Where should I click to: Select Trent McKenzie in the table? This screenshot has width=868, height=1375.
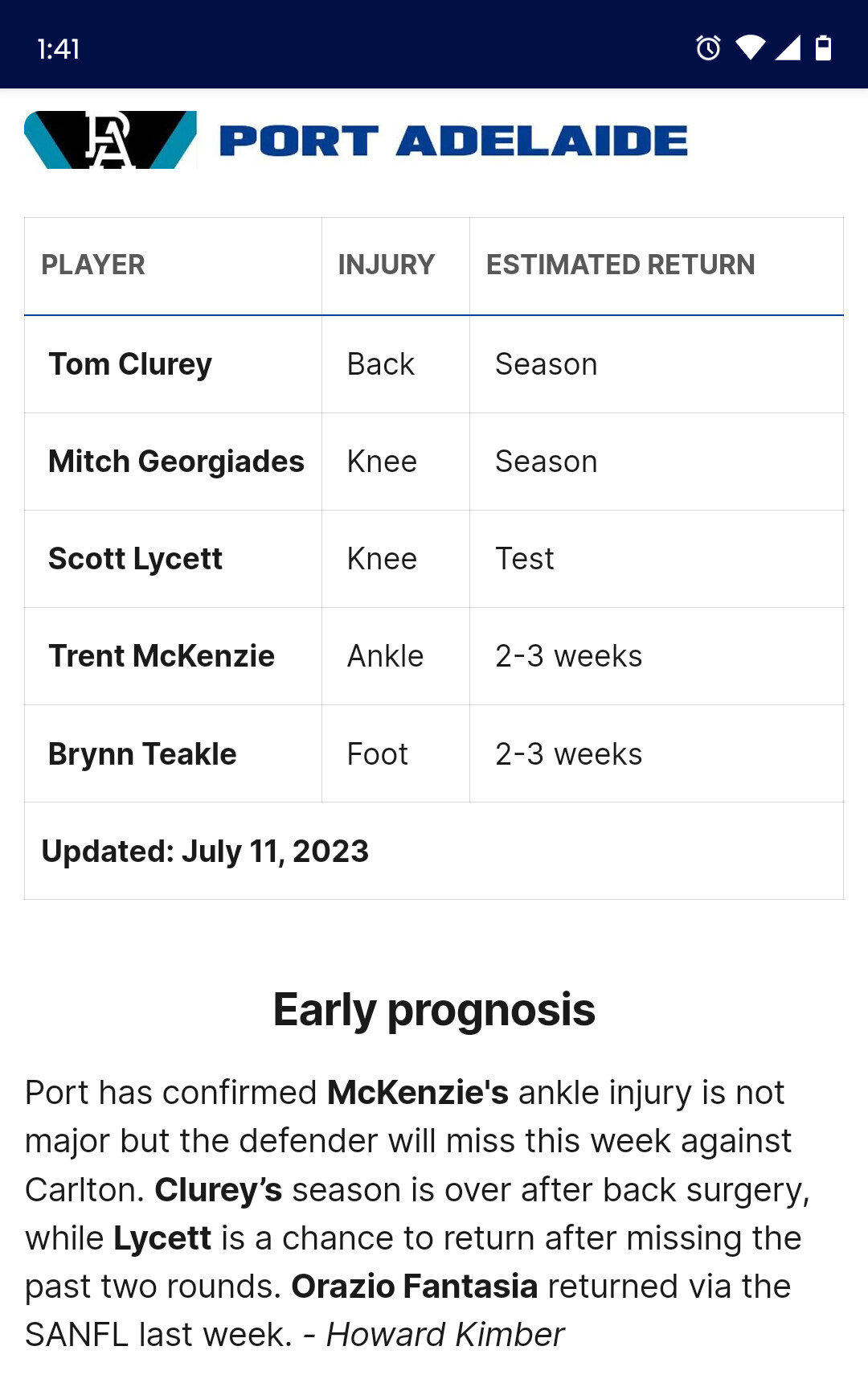pyautogui.click(x=162, y=656)
